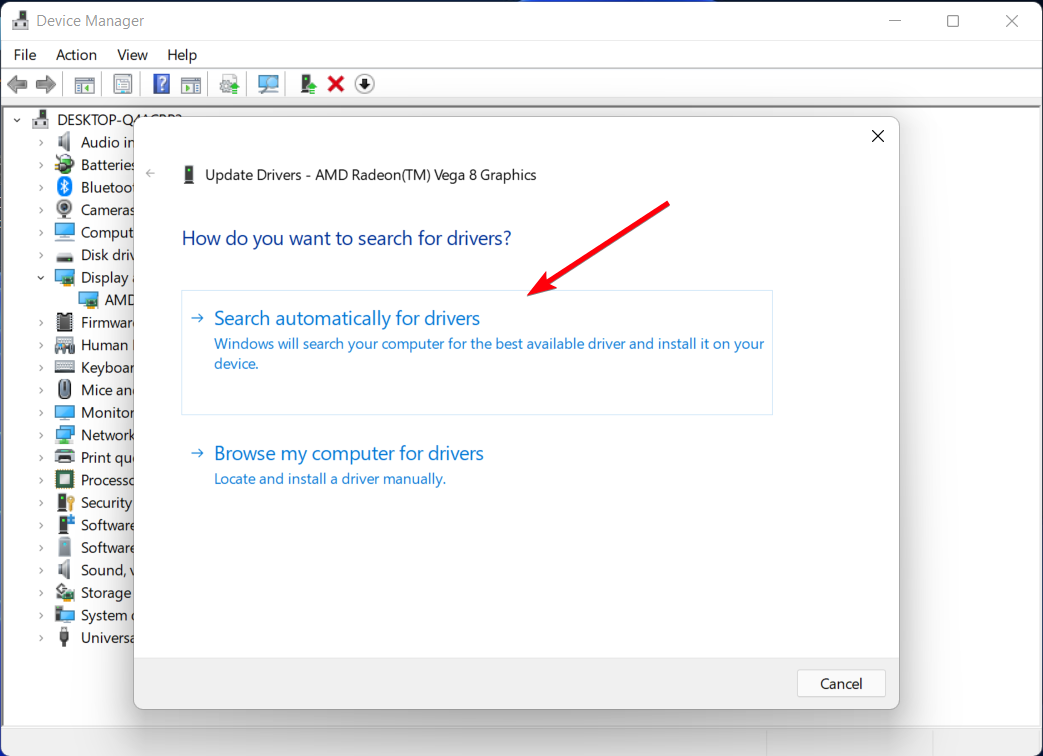
Task: Toggle the action pane toolbar icon
Action: tap(191, 84)
